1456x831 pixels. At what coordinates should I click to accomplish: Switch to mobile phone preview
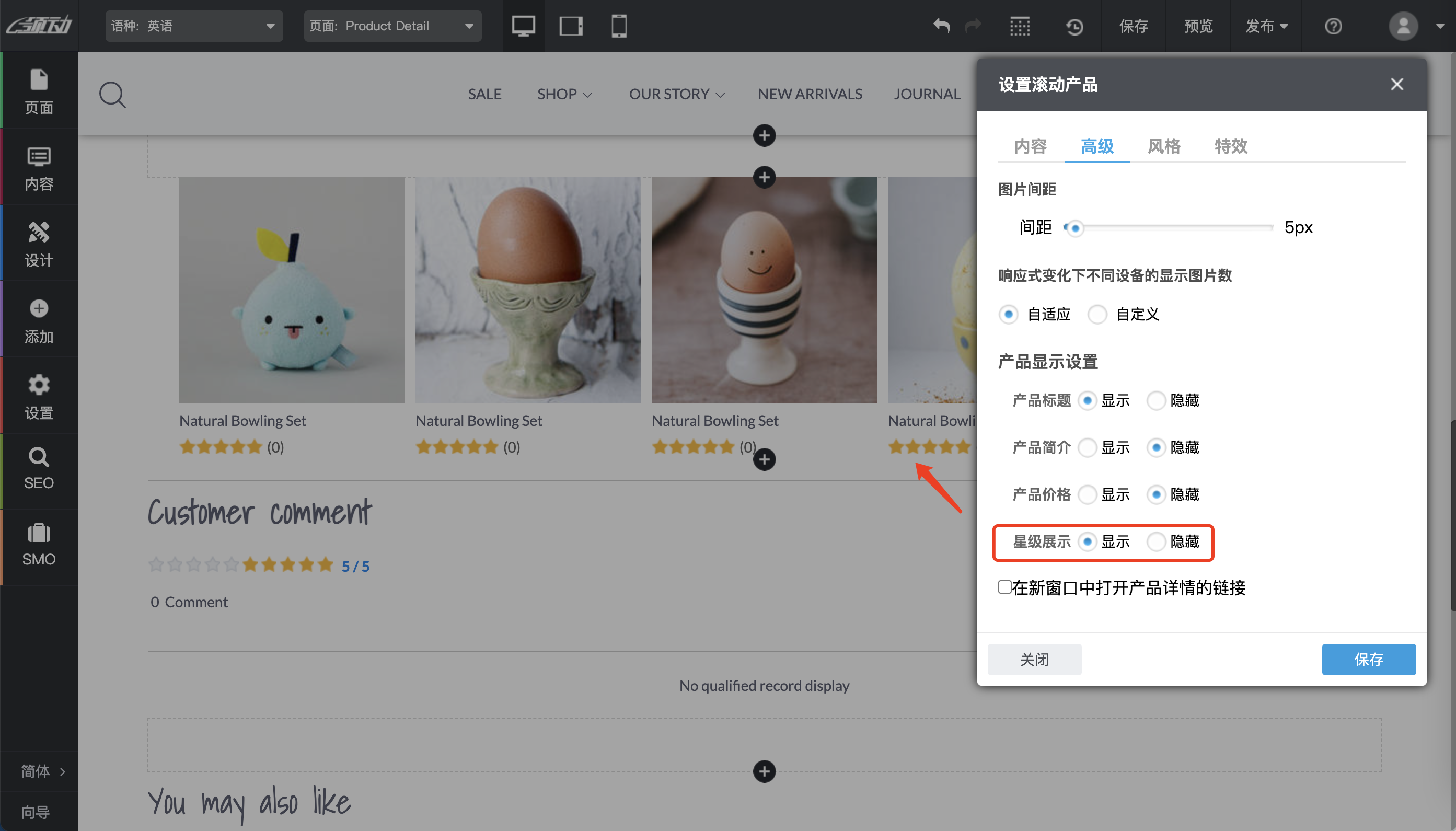pos(619,26)
